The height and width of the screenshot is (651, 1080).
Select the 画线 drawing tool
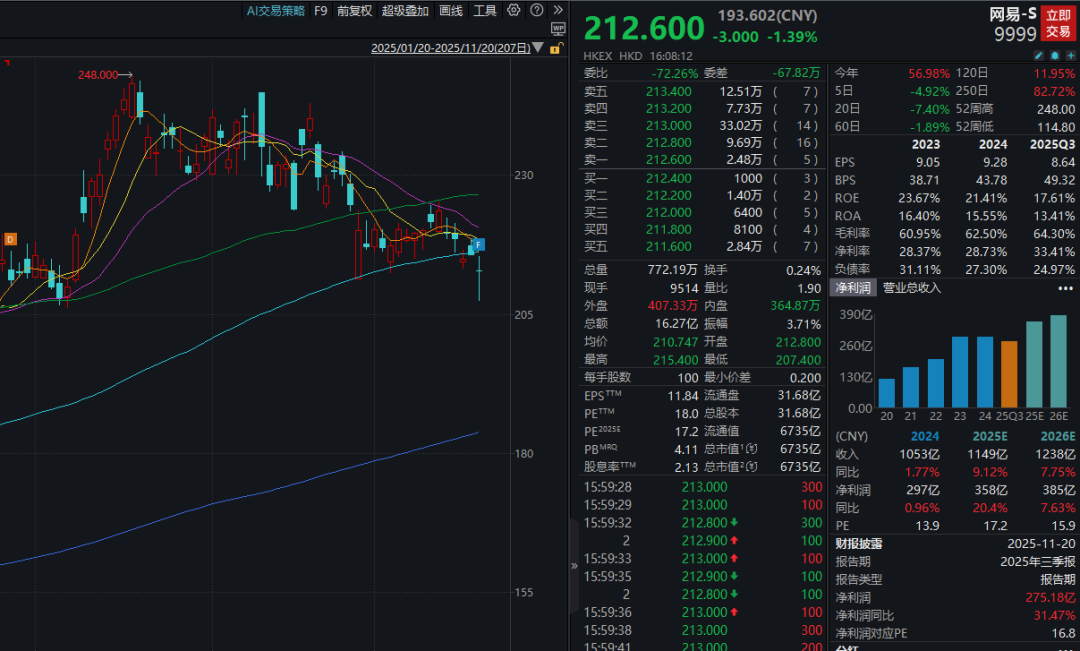[450, 10]
